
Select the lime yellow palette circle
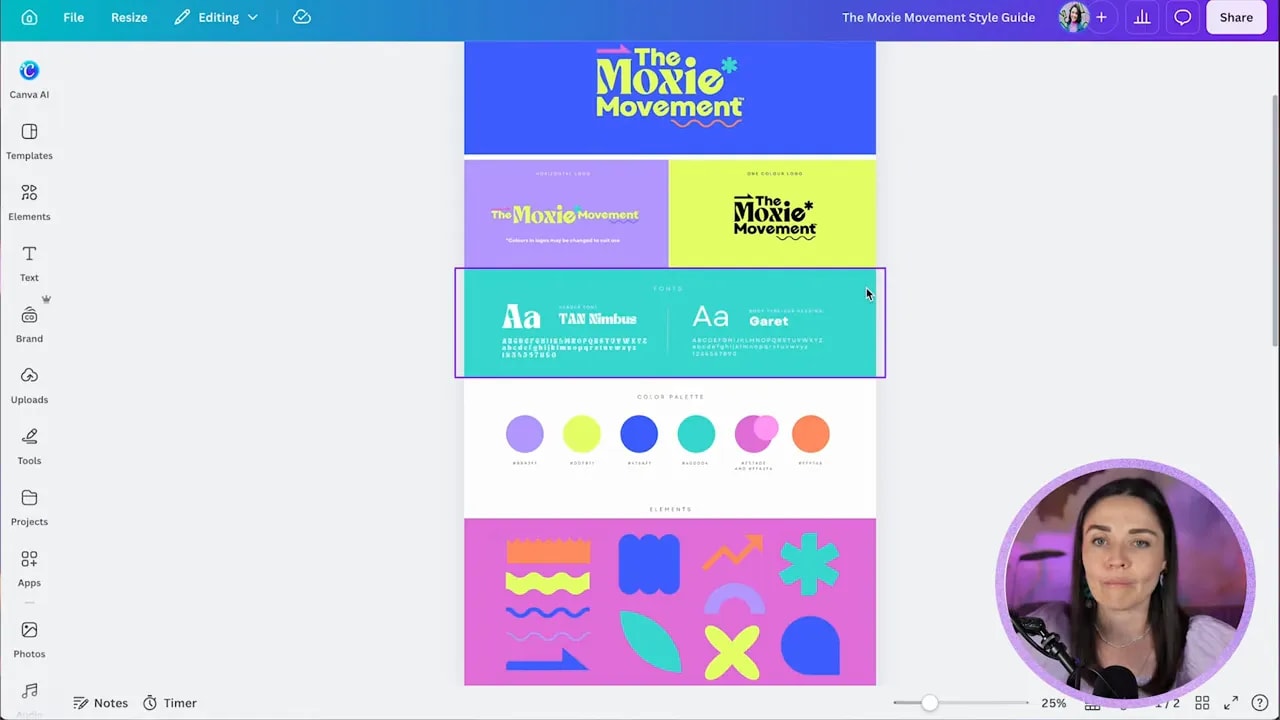click(582, 434)
